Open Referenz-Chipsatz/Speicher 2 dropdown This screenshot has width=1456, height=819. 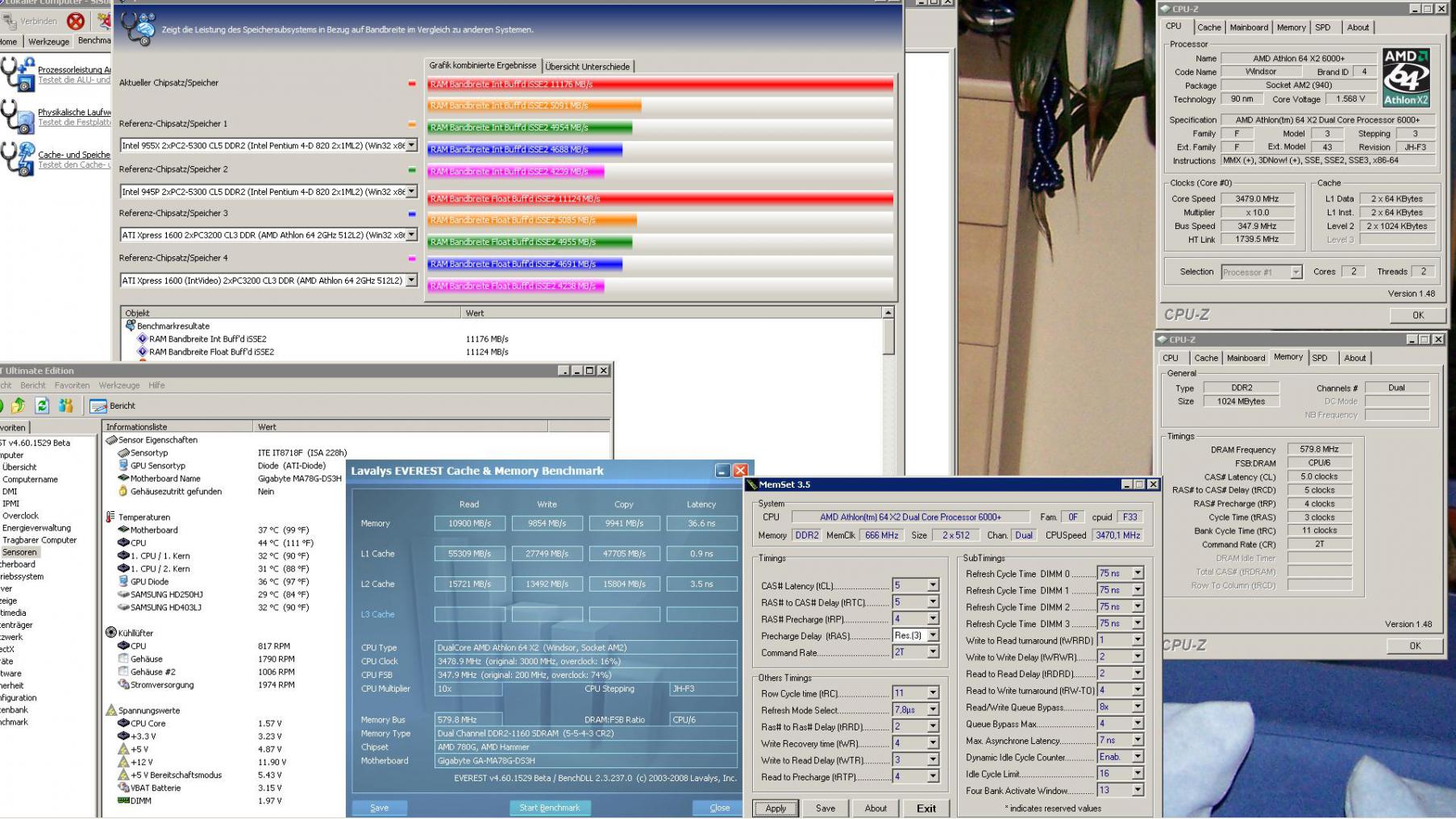(x=411, y=192)
